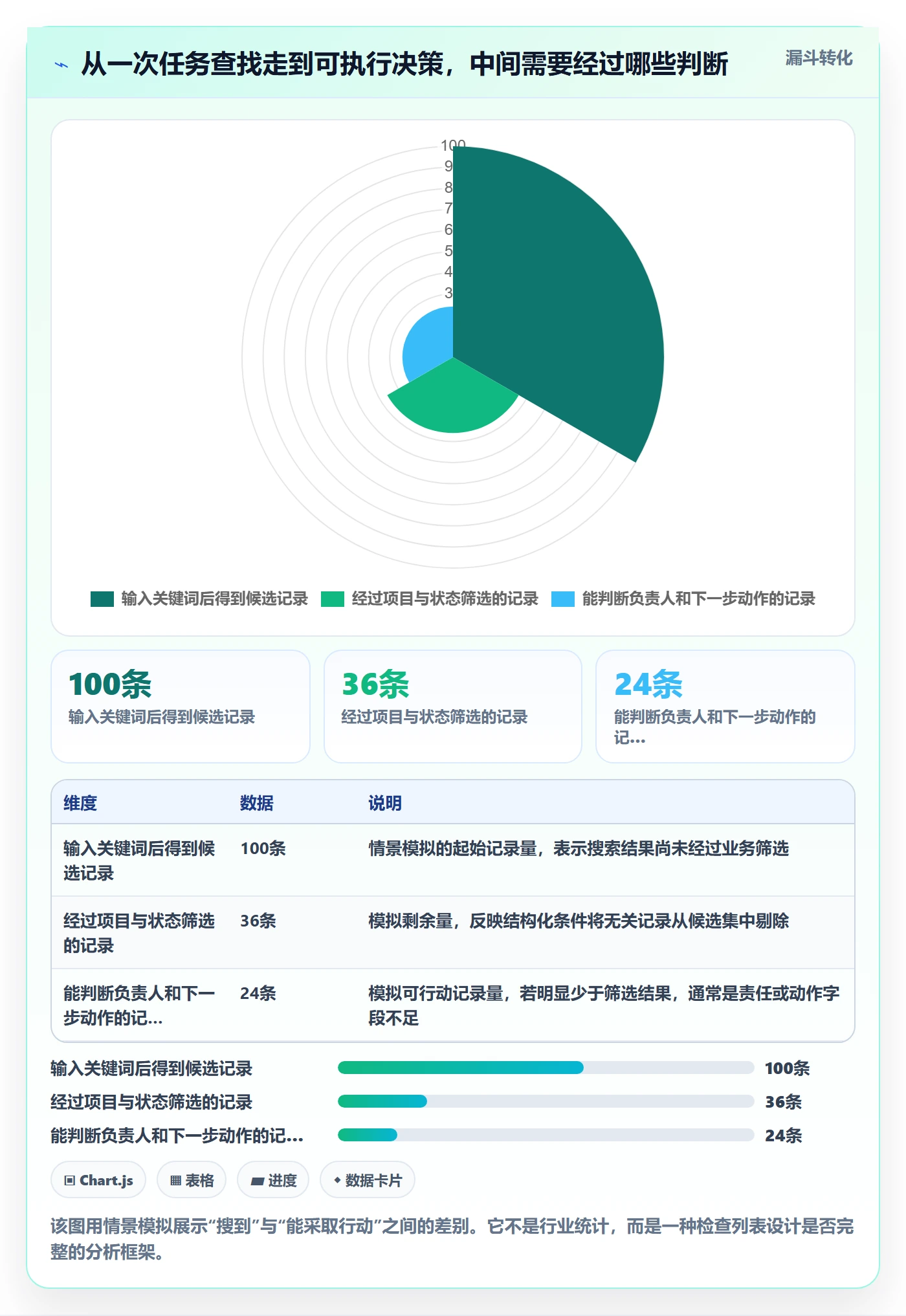Viewport: 906px width, 1316px height.
Task: Click the 24条 cell in the table's 数据 column
Action: (258, 993)
